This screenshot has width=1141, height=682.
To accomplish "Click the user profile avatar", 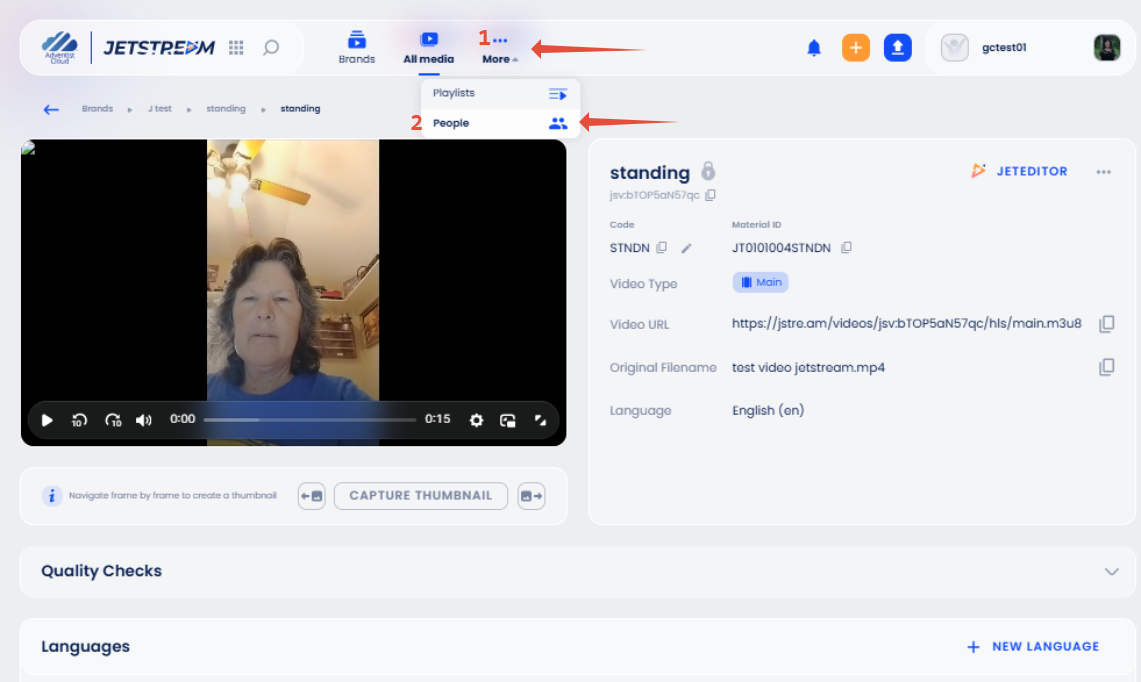I will click(1107, 47).
